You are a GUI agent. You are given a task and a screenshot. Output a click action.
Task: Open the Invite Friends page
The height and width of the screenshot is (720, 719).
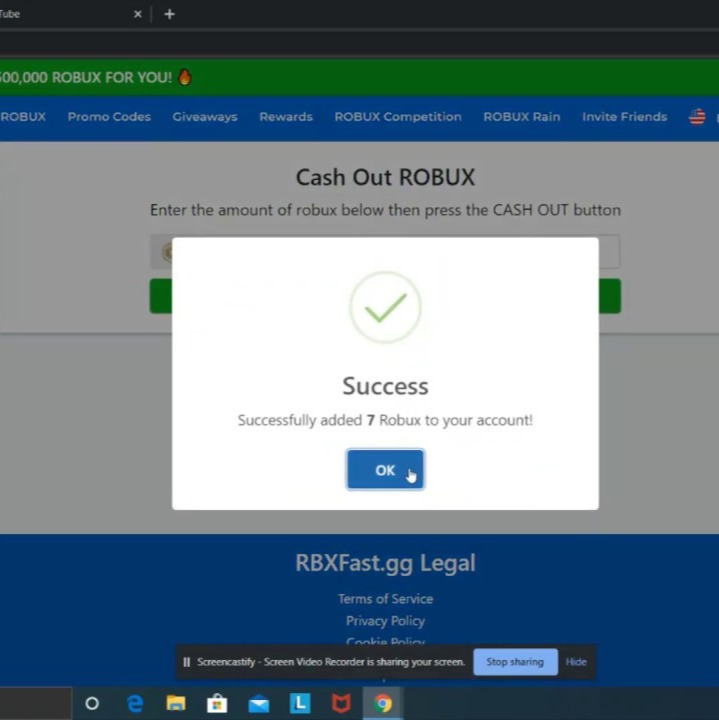point(624,117)
